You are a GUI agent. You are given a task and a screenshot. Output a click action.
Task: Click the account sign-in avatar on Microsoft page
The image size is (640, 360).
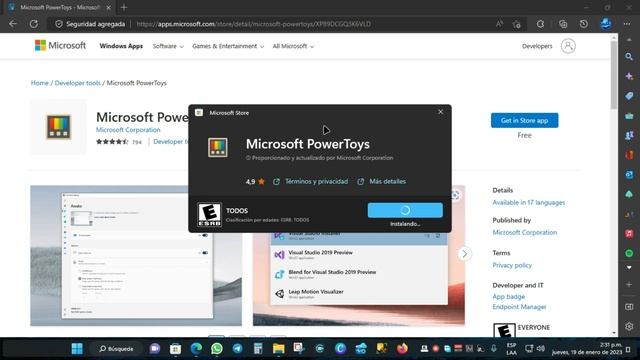pyautogui.click(x=568, y=46)
